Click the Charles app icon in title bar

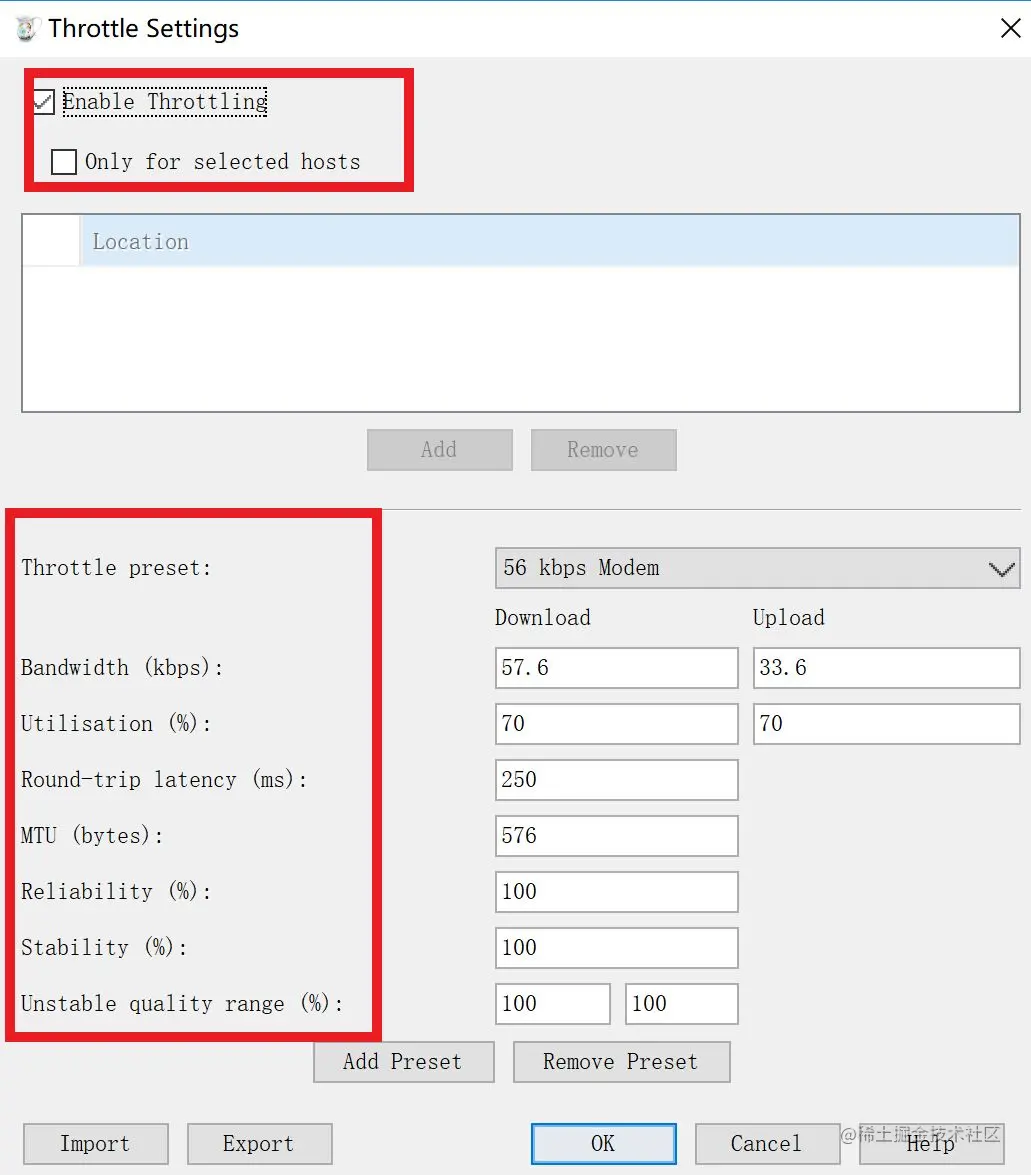pos(26,28)
